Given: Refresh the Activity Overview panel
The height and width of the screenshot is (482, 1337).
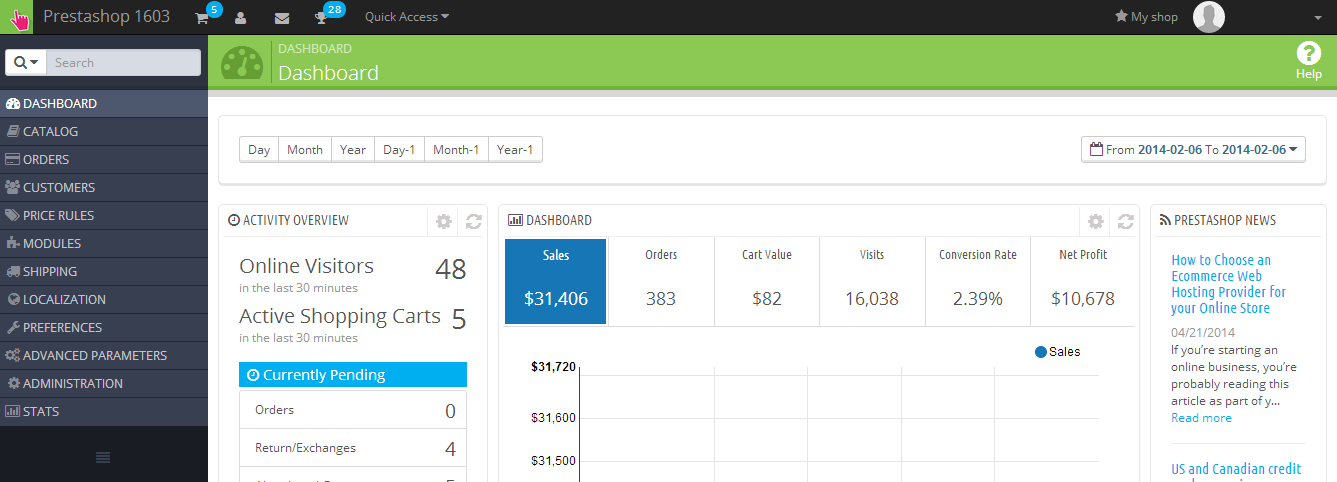Looking at the screenshot, I should point(474,221).
